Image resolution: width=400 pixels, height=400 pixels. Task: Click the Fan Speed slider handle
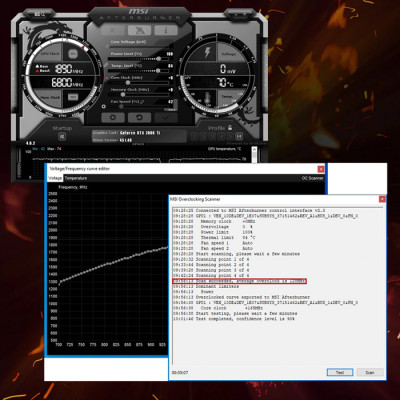pyautogui.click(x=121, y=107)
